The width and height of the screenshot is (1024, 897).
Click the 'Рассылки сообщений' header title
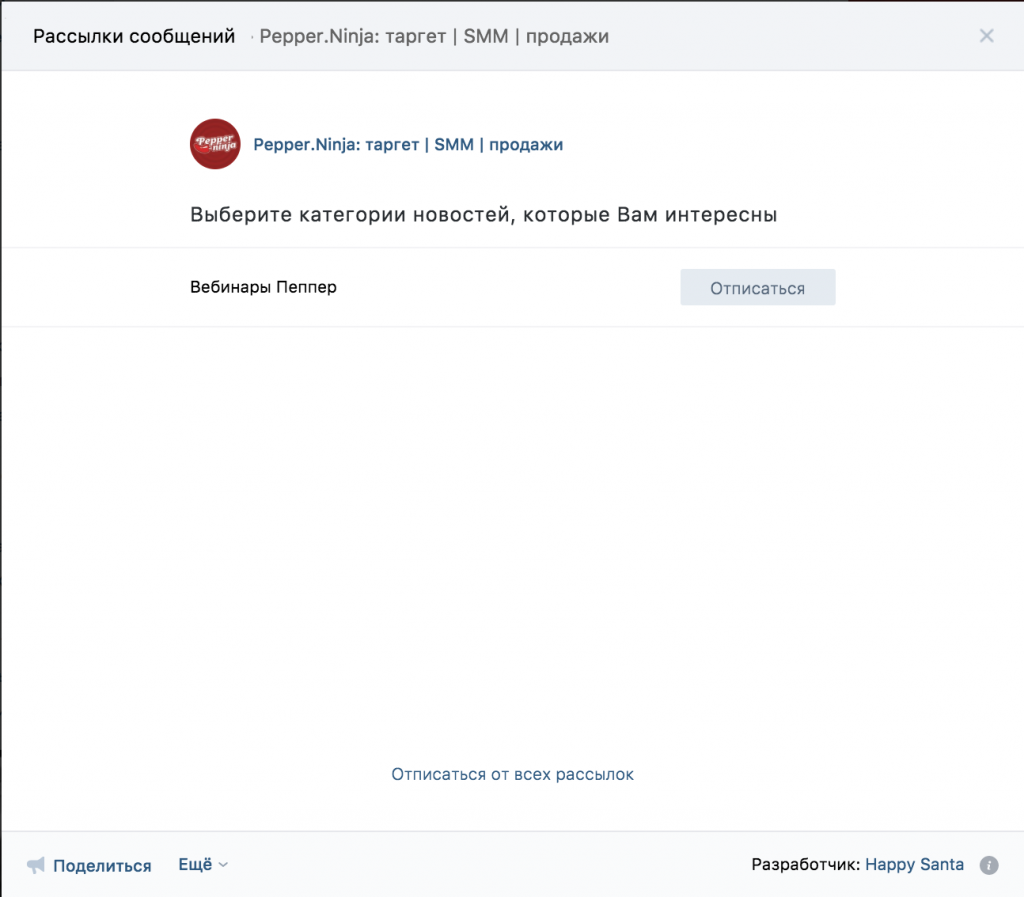[134, 37]
